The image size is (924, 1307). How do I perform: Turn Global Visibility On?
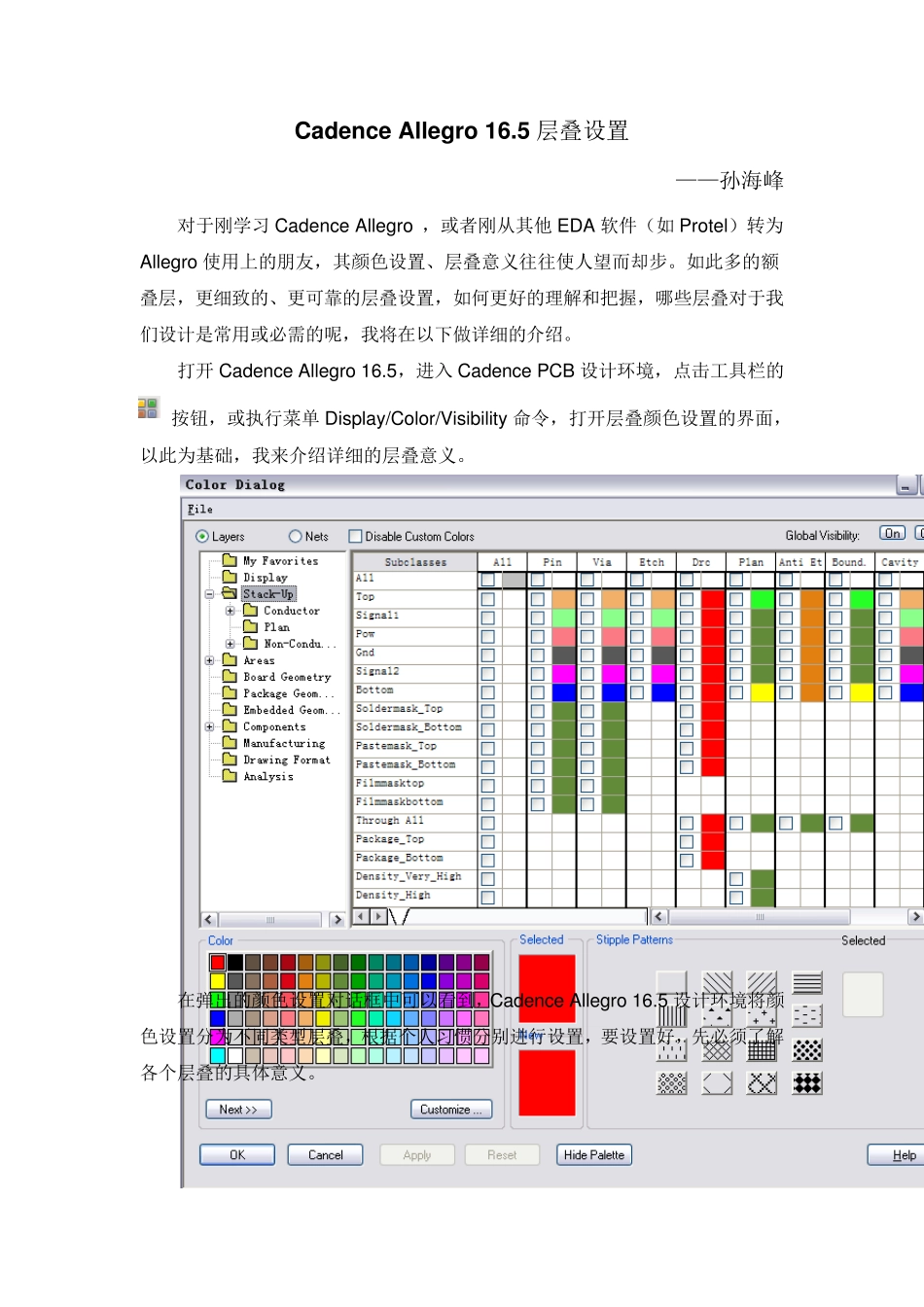click(892, 533)
